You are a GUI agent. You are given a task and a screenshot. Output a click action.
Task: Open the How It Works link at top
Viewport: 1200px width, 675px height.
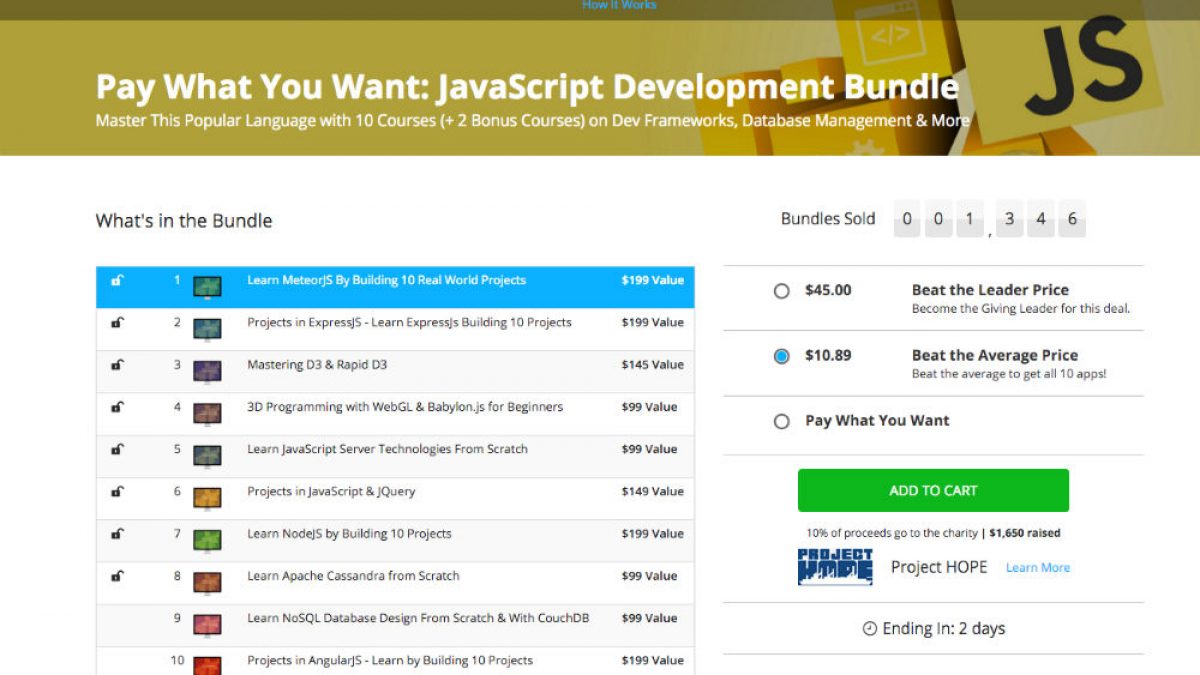pos(619,5)
